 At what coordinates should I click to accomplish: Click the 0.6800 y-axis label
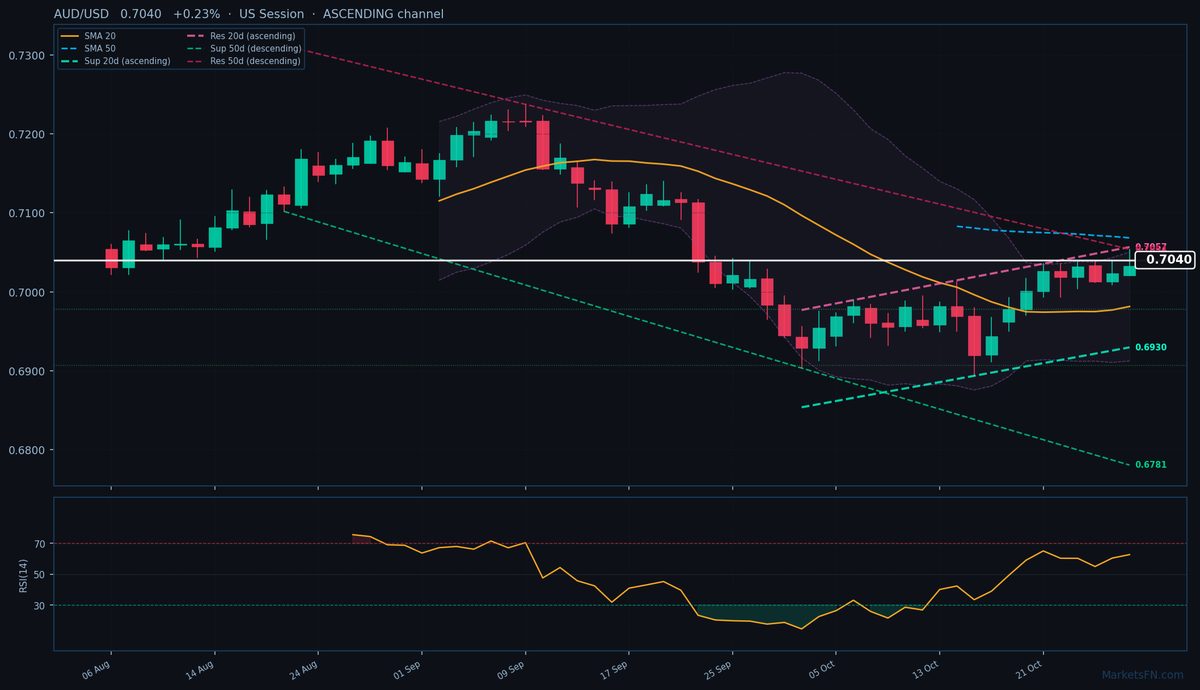[26, 450]
